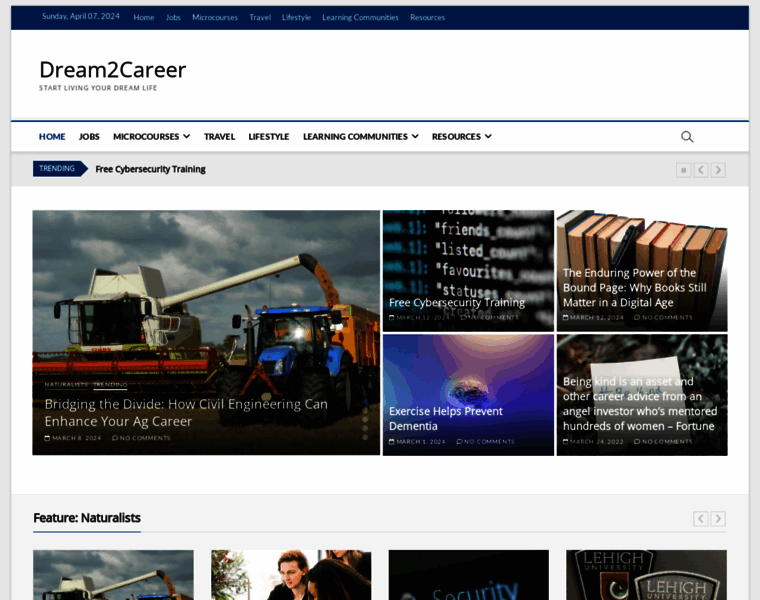Open Bridging the Divide Civil Engineering article

[186, 412]
